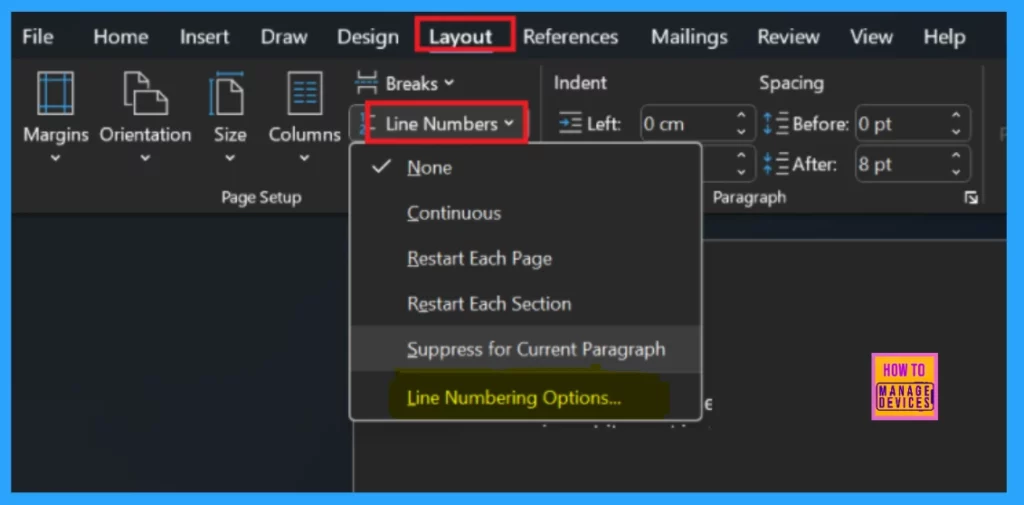Expand the Orientation dropdown arrow

(146, 157)
